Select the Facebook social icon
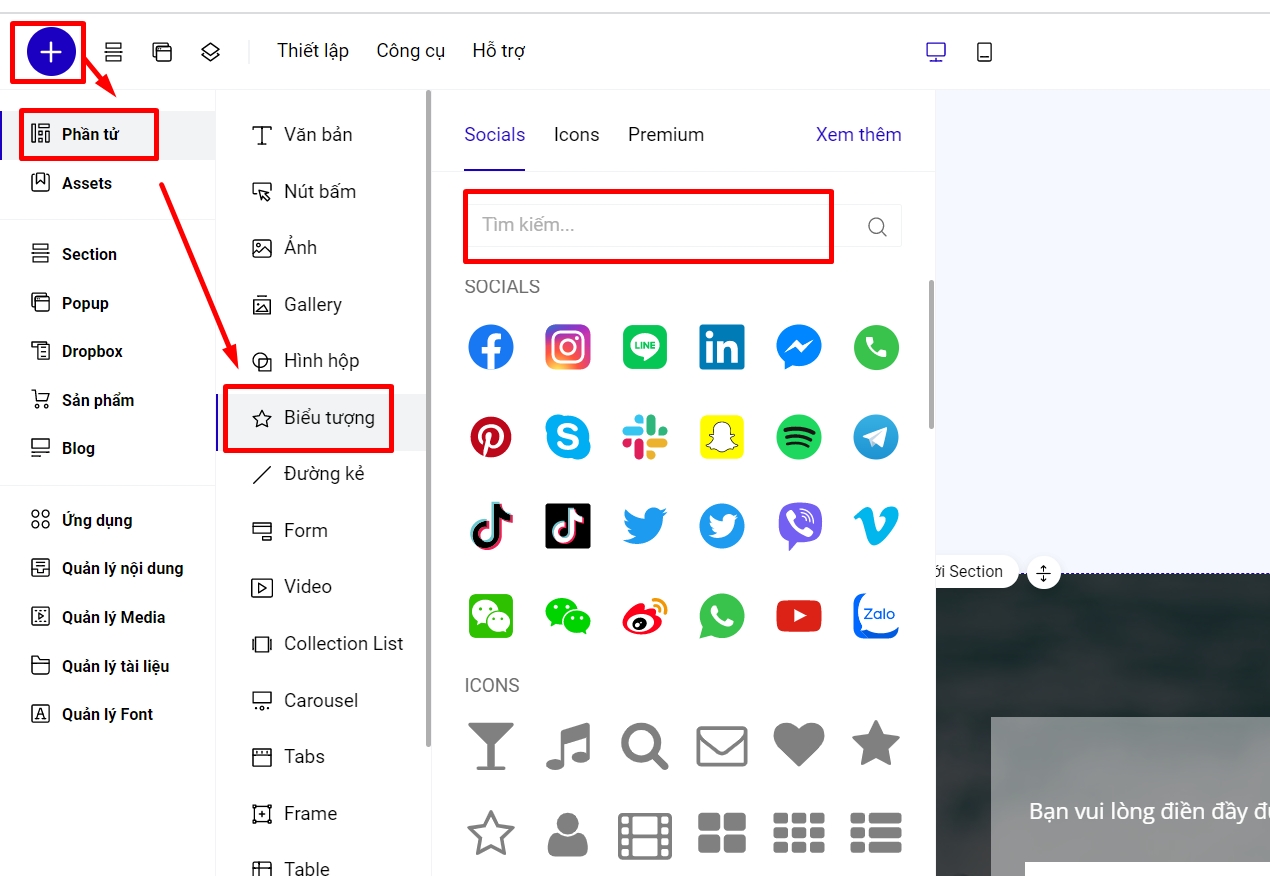 pos(491,348)
